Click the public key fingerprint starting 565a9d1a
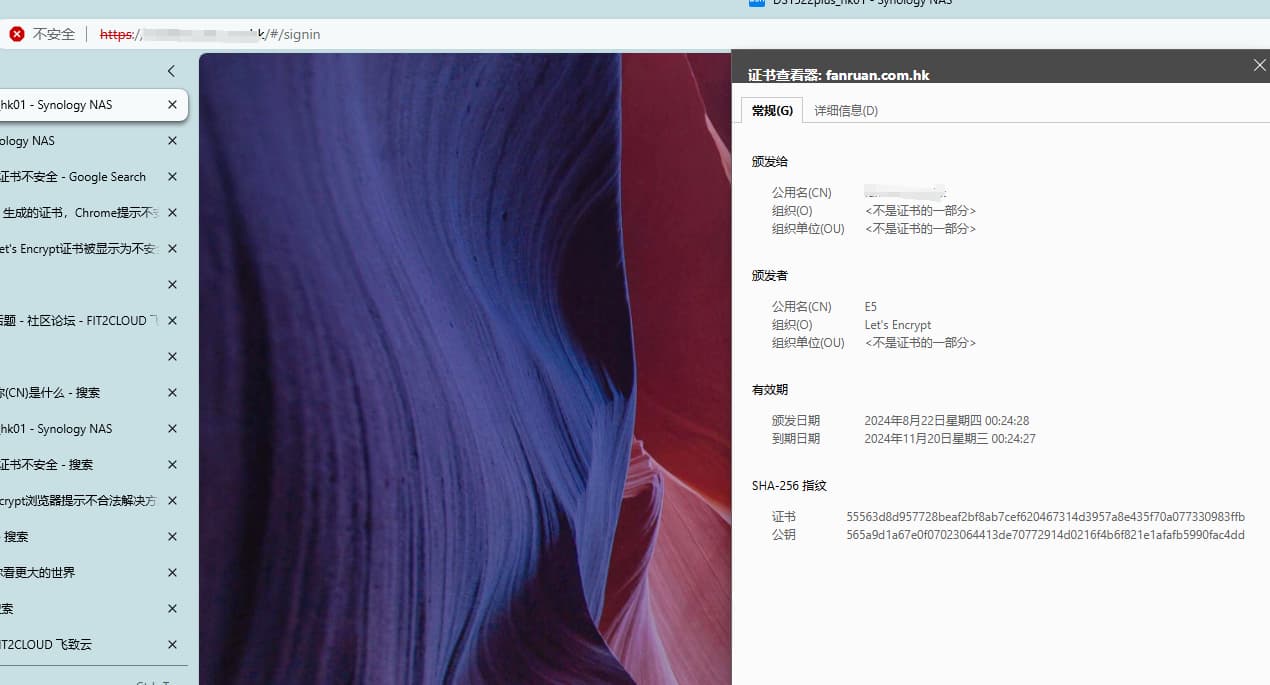 [x=1046, y=535]
